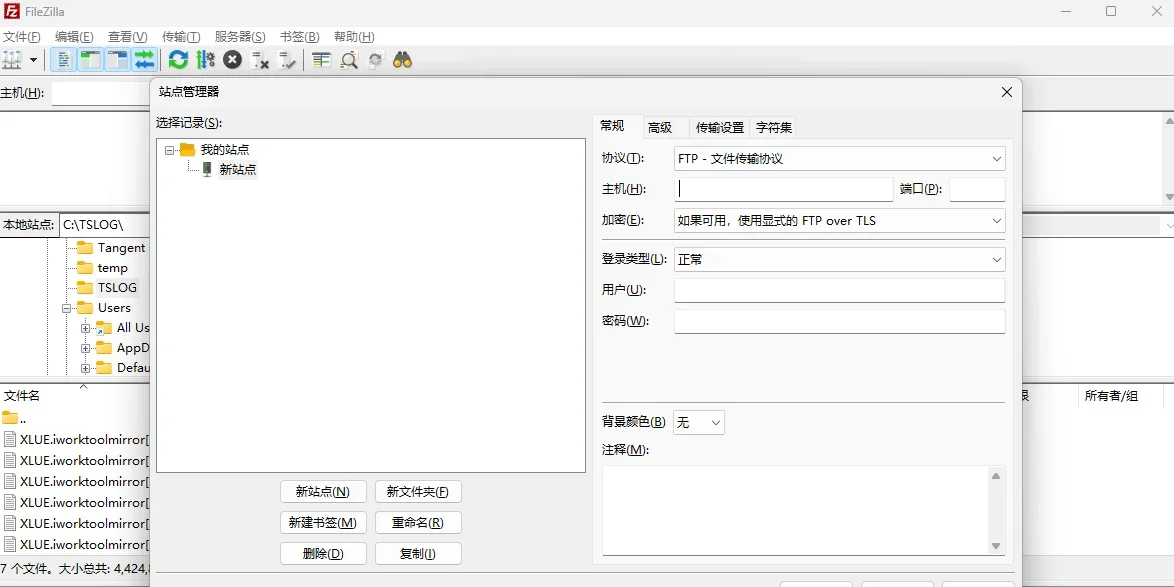The image size is (1174, 587).
Task: Open the 编辑 menu
Action: click(x=74, y=37)
